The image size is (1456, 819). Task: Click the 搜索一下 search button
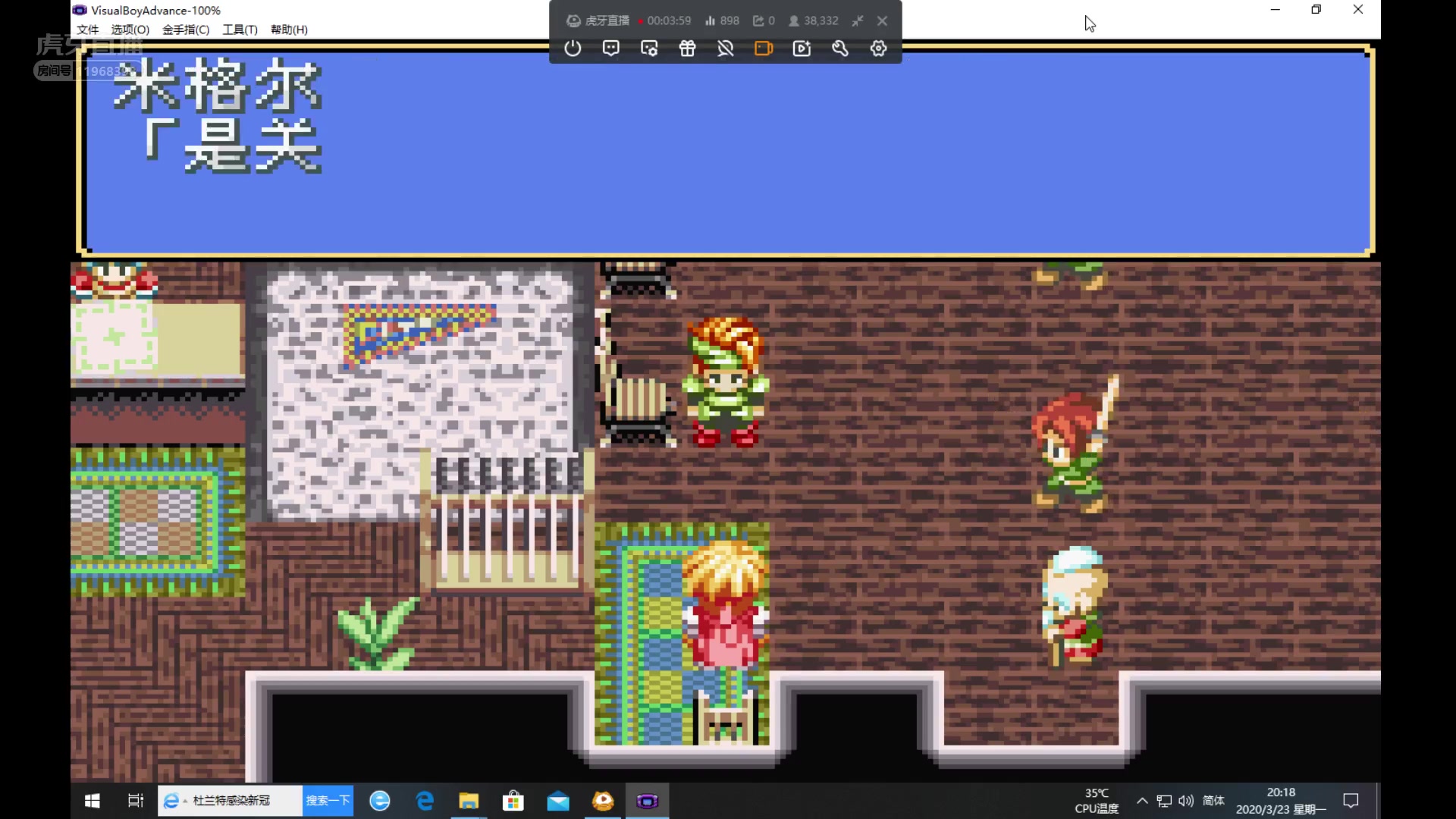[x=328, y=801]
